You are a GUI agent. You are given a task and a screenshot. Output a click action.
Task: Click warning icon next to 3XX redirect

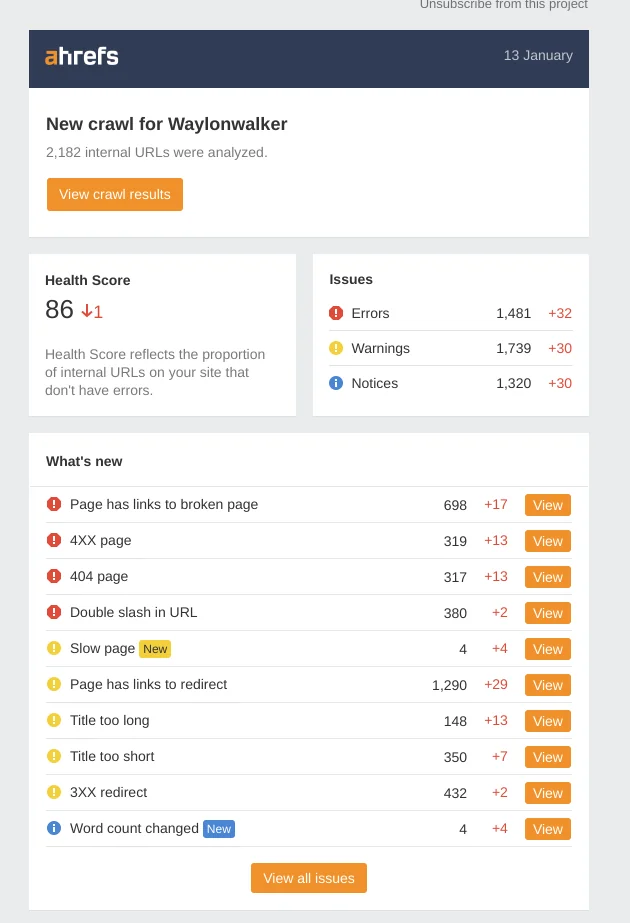54,792
